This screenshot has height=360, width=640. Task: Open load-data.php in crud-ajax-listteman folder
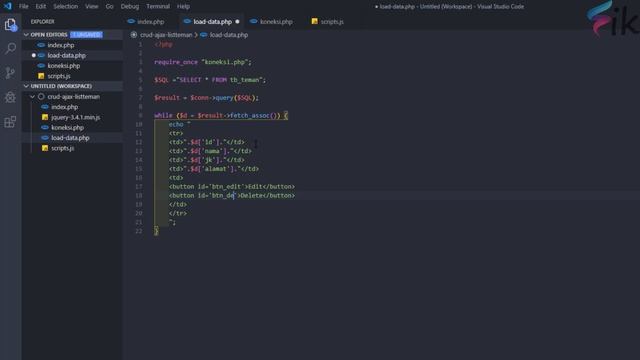pyautogui.click(x=70, y=138)
